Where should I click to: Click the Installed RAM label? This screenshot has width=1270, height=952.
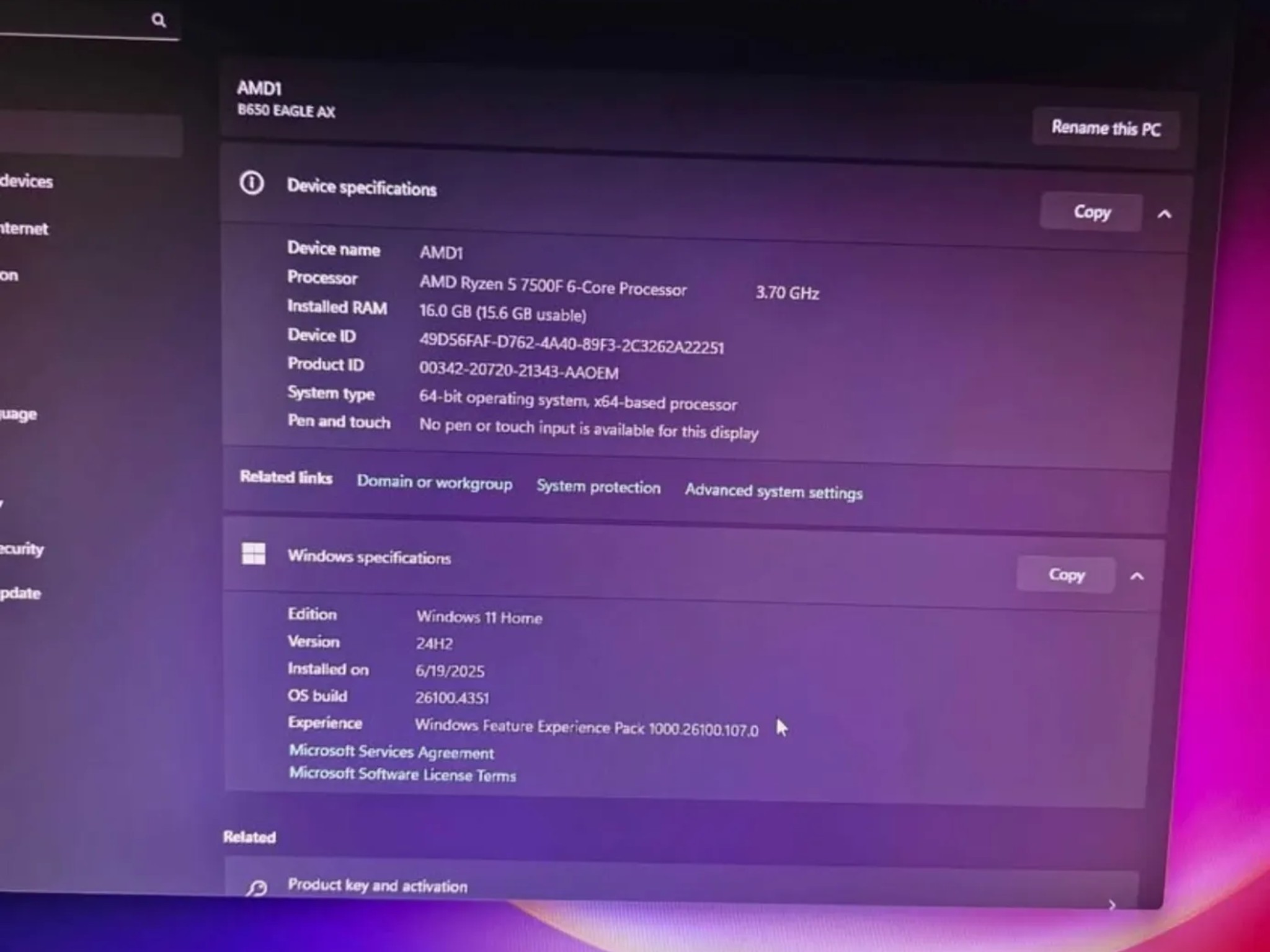point(337,307)
